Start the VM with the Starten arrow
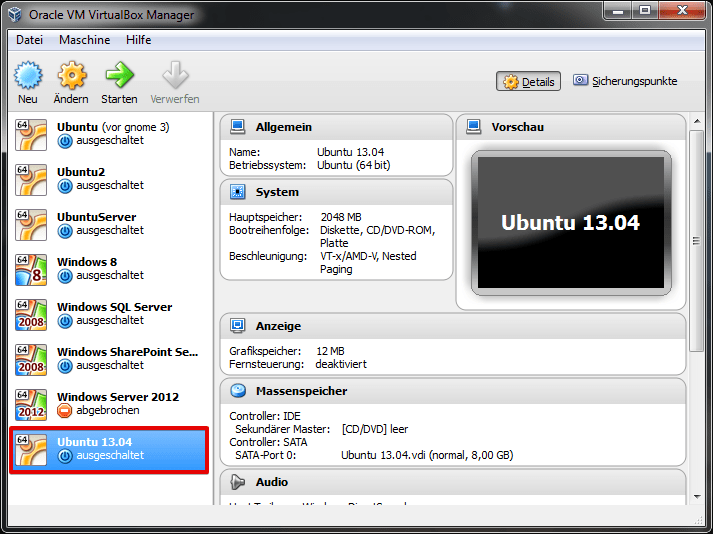This screenshot has width=713, height=534. point(119,76)
